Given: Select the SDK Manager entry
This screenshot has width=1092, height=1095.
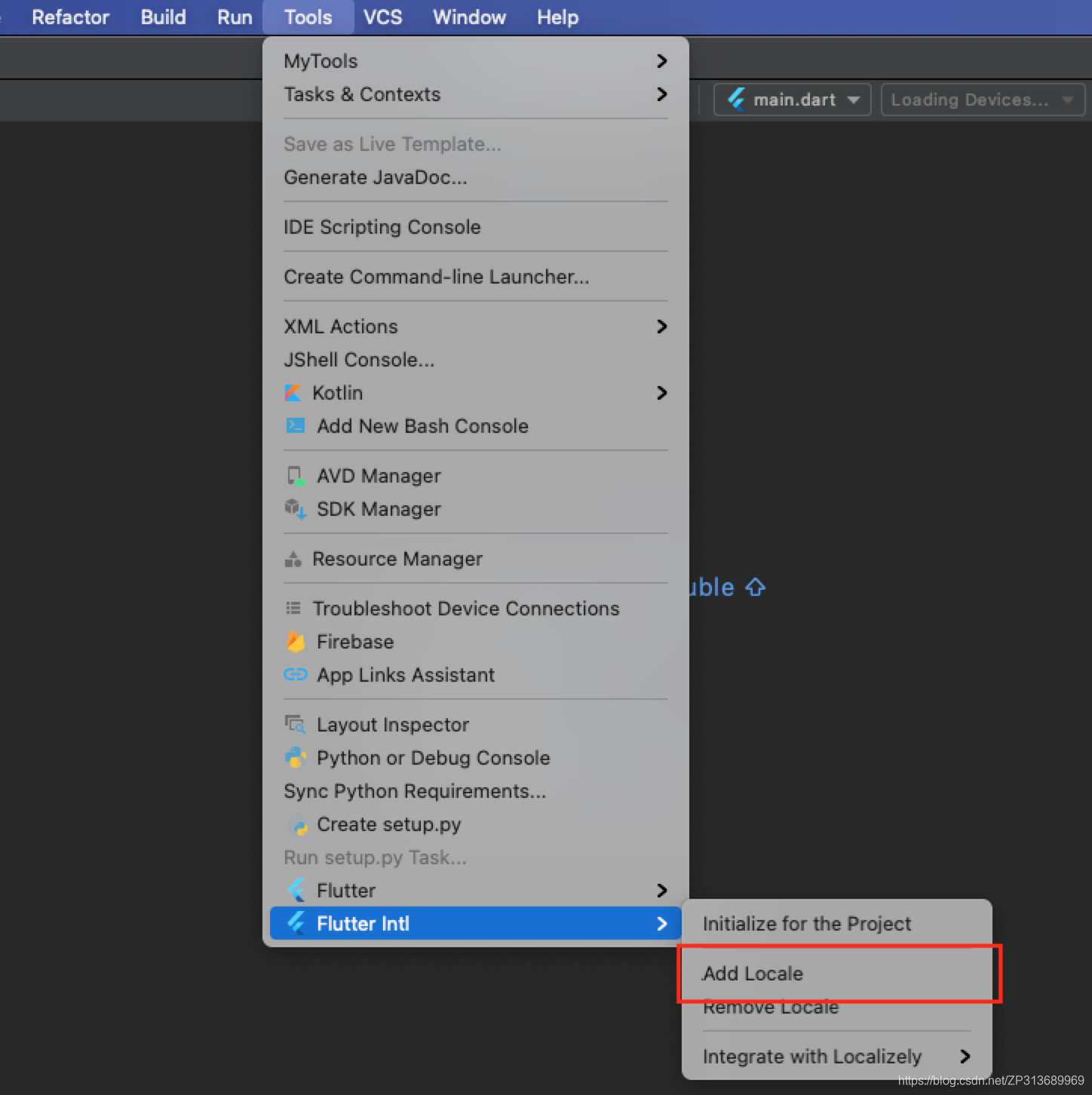Looking at the screenshot, I should coord(476,509).
